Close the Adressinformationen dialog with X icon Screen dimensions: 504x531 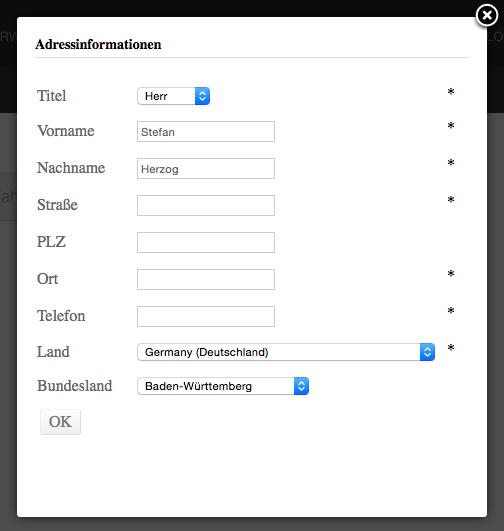(x=487, y=15)
